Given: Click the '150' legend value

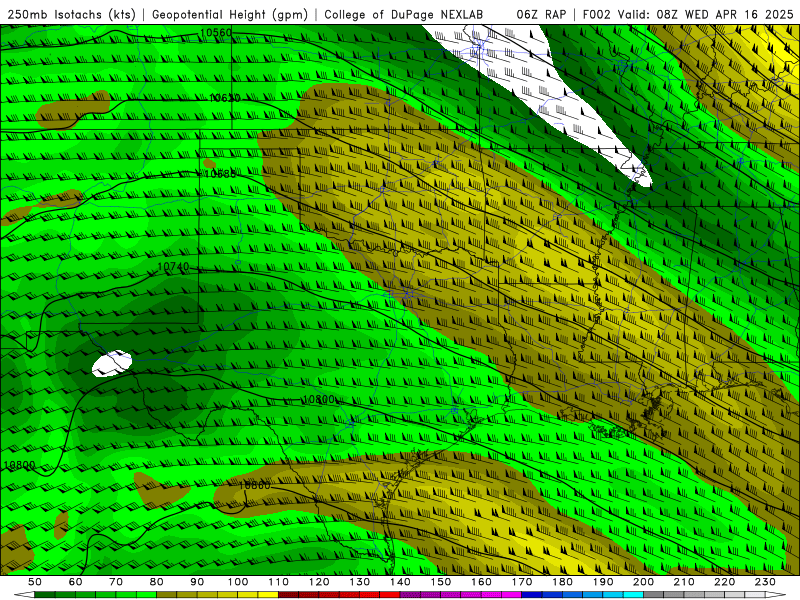Looking at the screenshot, I should 441,582.
